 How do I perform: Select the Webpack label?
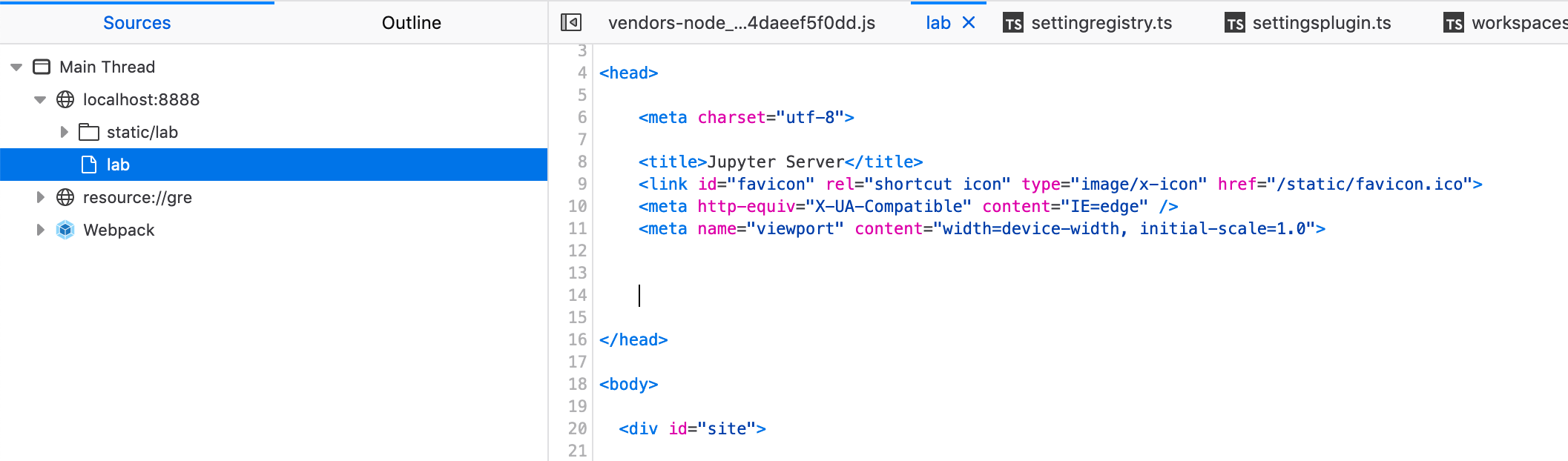pos(119,230)
